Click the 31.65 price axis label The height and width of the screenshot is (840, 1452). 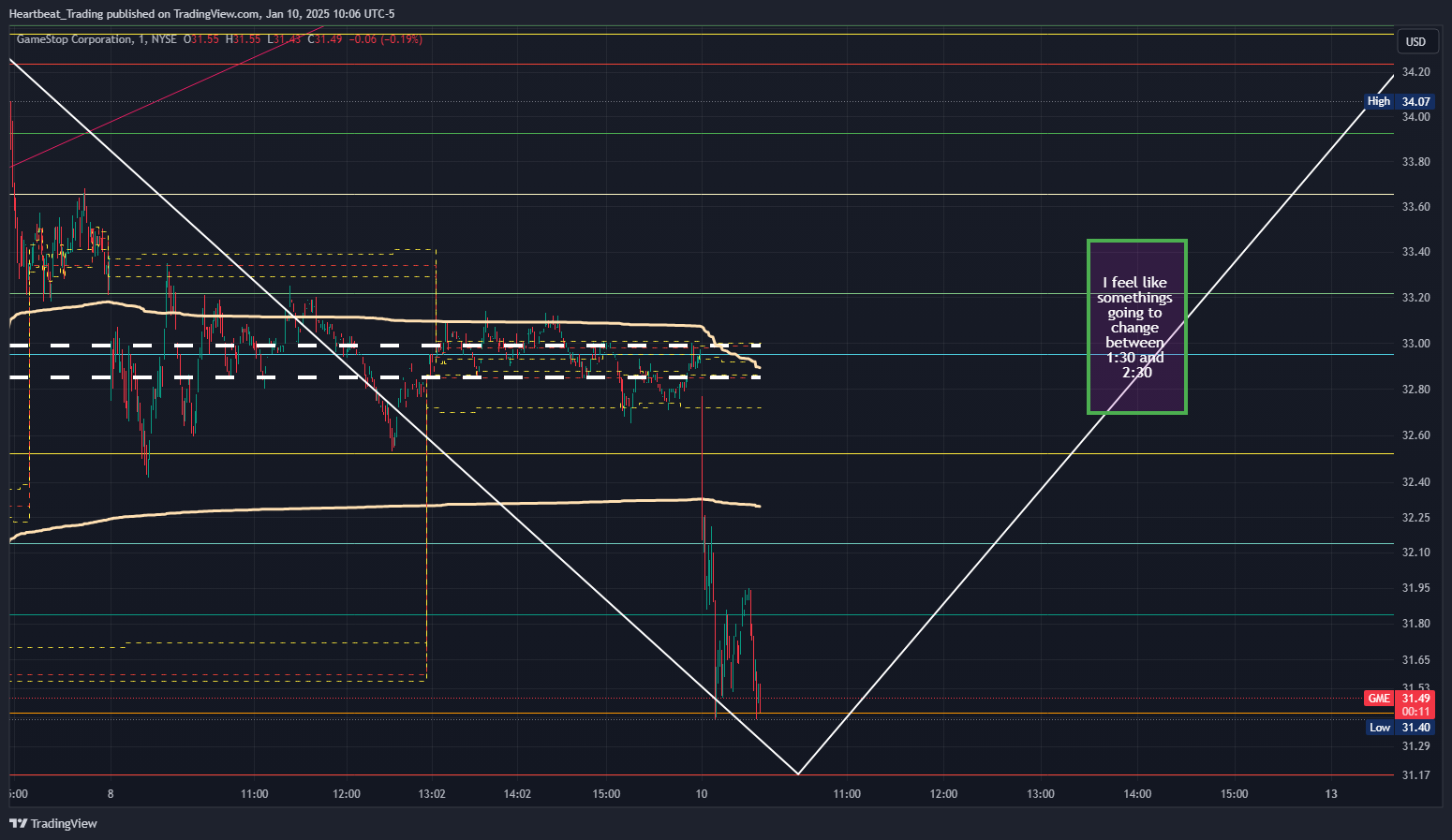pos(1415,660)
